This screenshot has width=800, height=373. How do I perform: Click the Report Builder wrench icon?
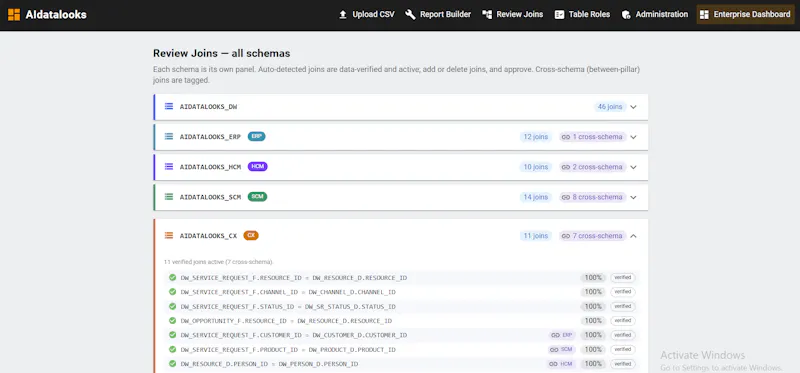(x=410, y=15)
